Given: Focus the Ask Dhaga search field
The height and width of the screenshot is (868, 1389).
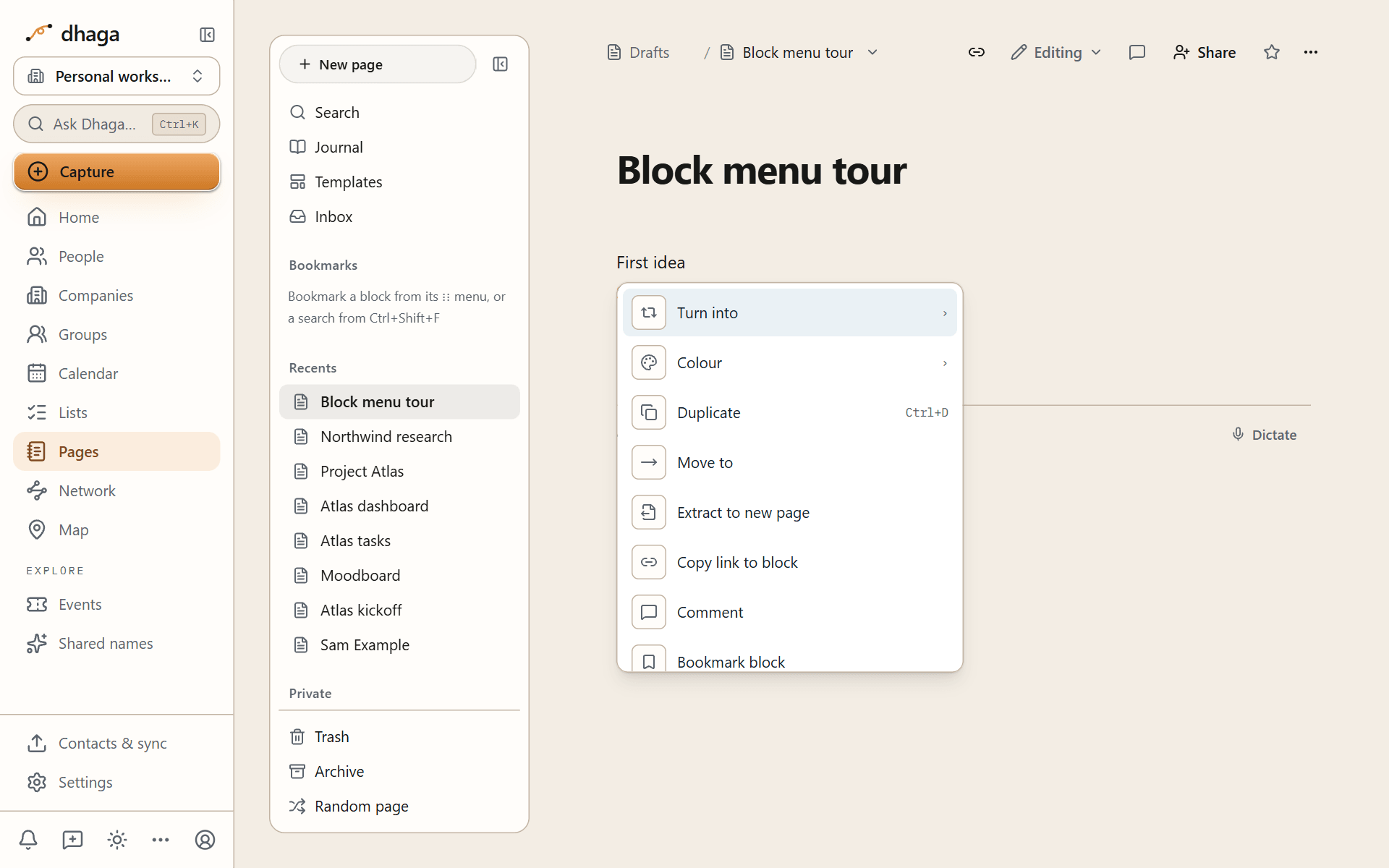Looking at the screenshot, I should coord(116,124).
